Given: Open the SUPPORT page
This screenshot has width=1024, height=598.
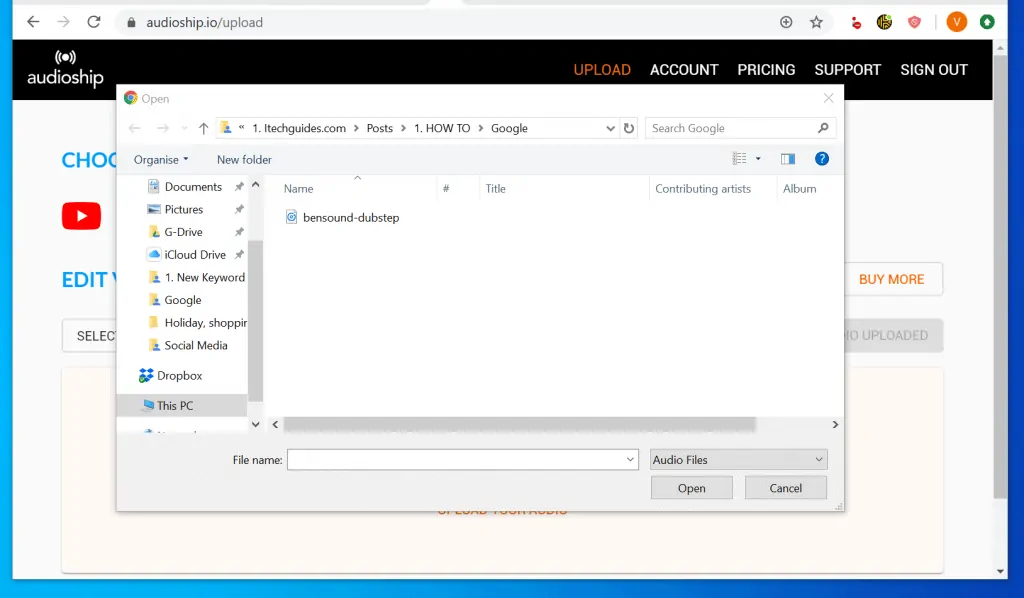Looking at the screenshot, I should 848,70.
